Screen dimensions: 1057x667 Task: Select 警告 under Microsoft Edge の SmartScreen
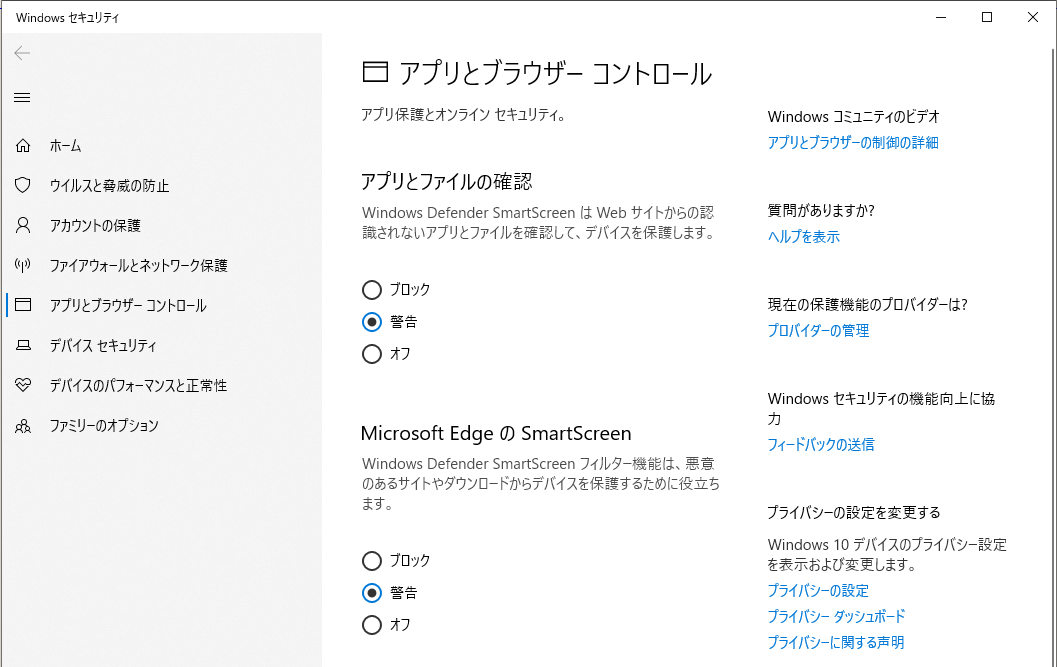coord(372,593)
